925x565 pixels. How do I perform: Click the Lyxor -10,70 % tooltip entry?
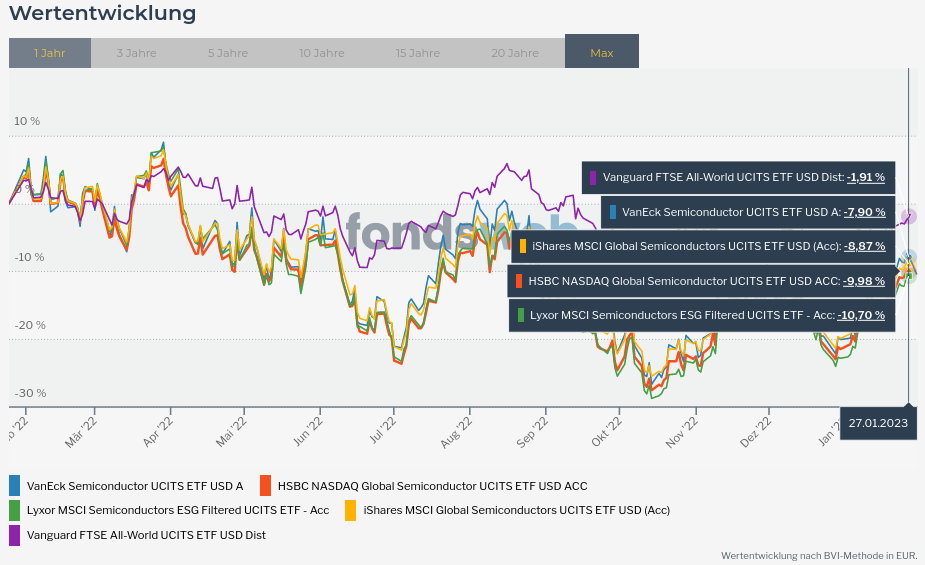(x=702, y=315)
